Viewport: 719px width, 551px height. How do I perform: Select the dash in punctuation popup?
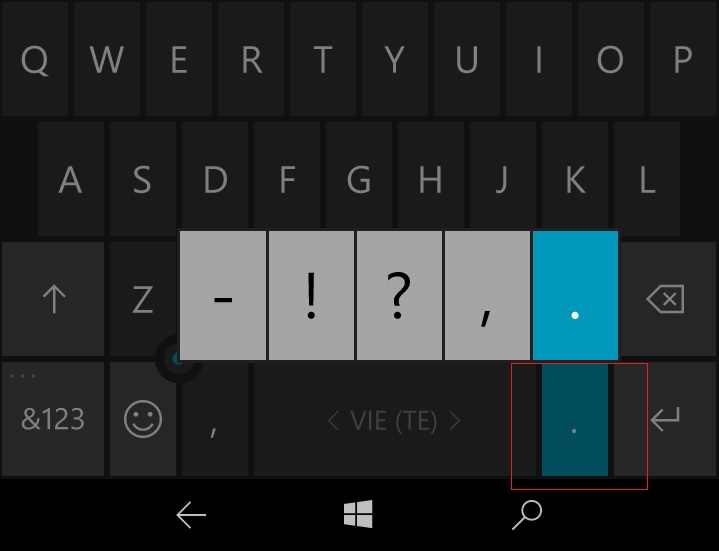pos(223,295)
